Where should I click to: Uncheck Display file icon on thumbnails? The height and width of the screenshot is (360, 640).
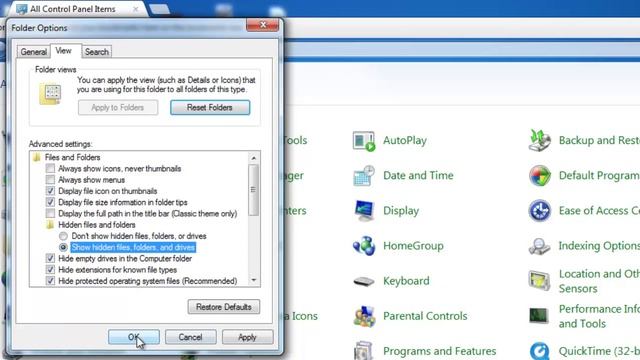click(50, 191)
